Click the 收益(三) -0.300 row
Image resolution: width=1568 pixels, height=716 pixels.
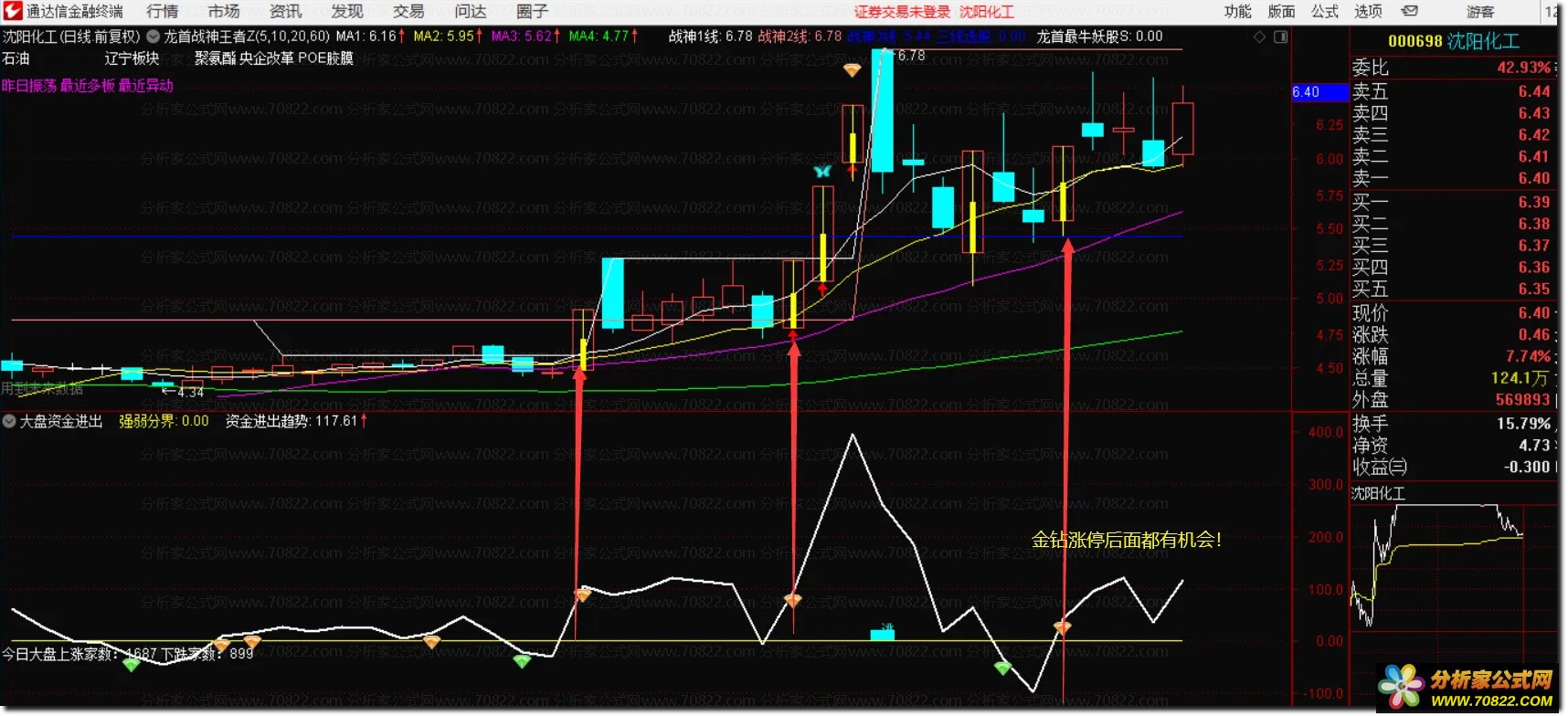pos(1452,467)
